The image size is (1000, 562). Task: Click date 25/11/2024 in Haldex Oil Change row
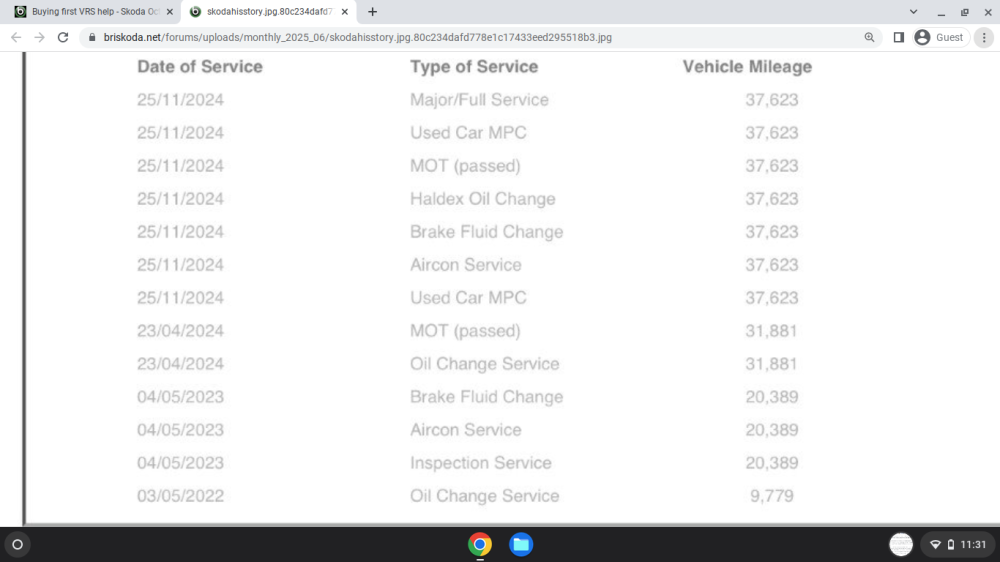coord(180,198)
